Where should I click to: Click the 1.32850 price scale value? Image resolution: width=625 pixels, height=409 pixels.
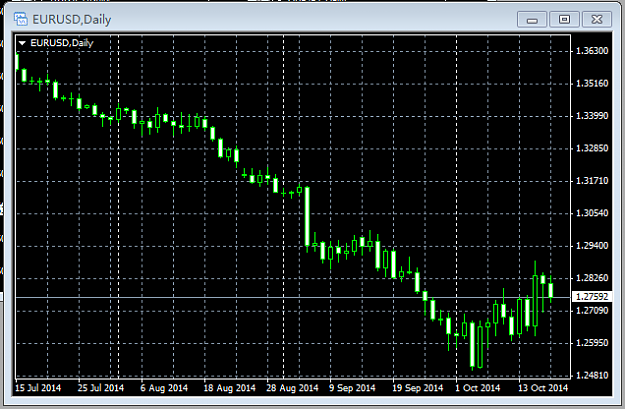click(592, 148)
